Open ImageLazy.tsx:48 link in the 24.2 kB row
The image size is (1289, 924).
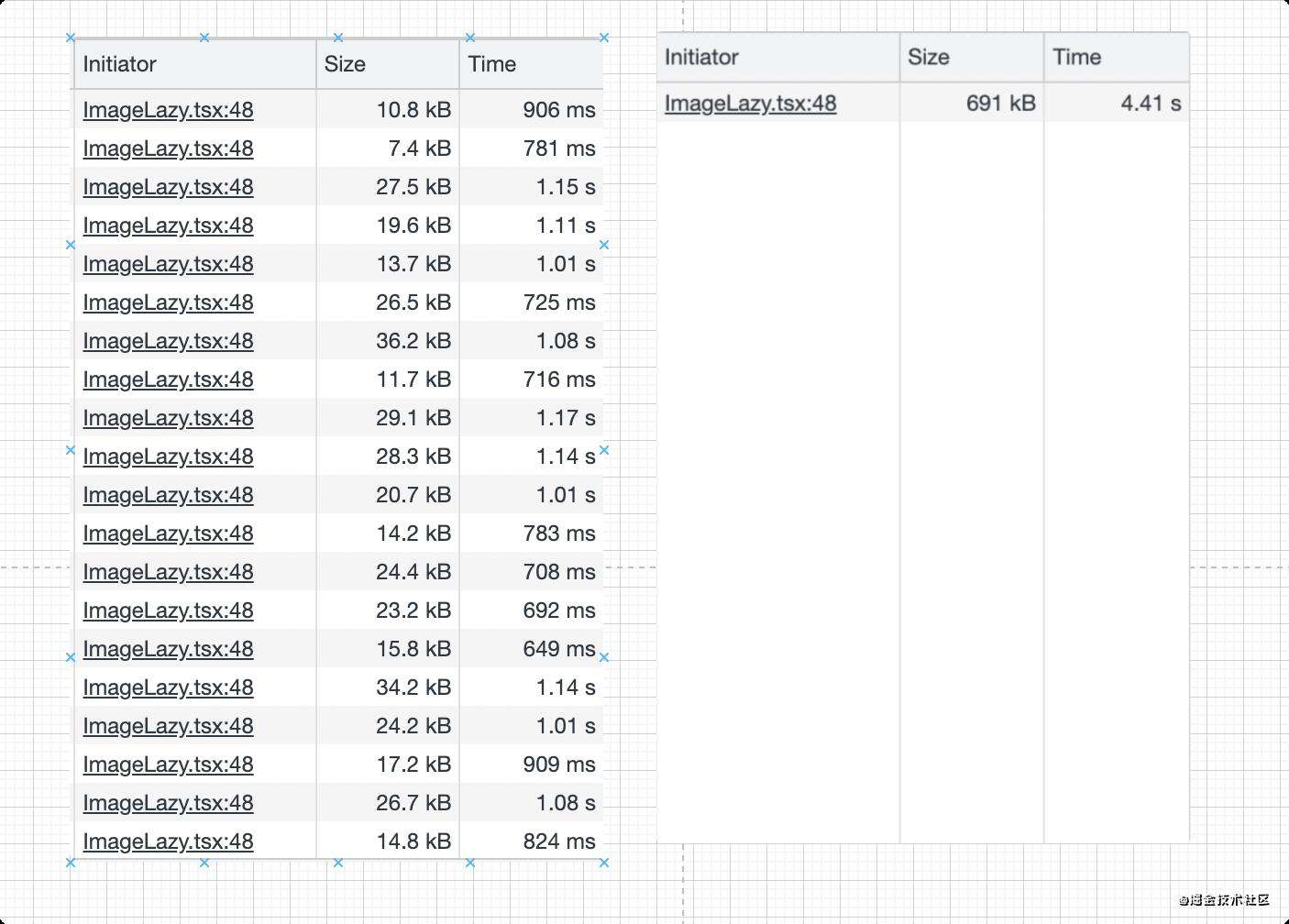tap(168, 726)
